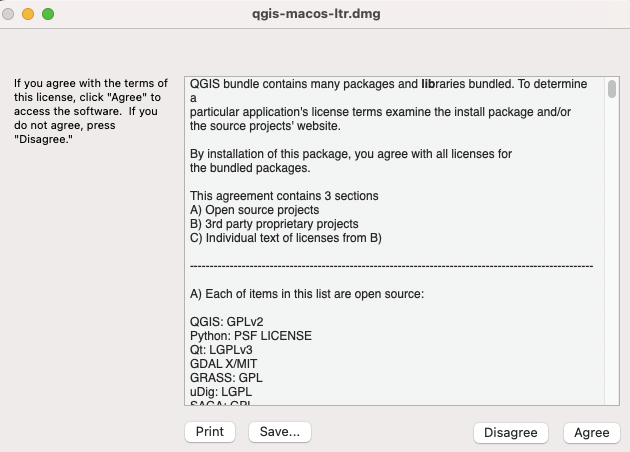Image resolution: width=630 pixels, height=452 pixels.
Task: Click the 'Qt: LGPLv3' entry
Action: coord(221,350)
